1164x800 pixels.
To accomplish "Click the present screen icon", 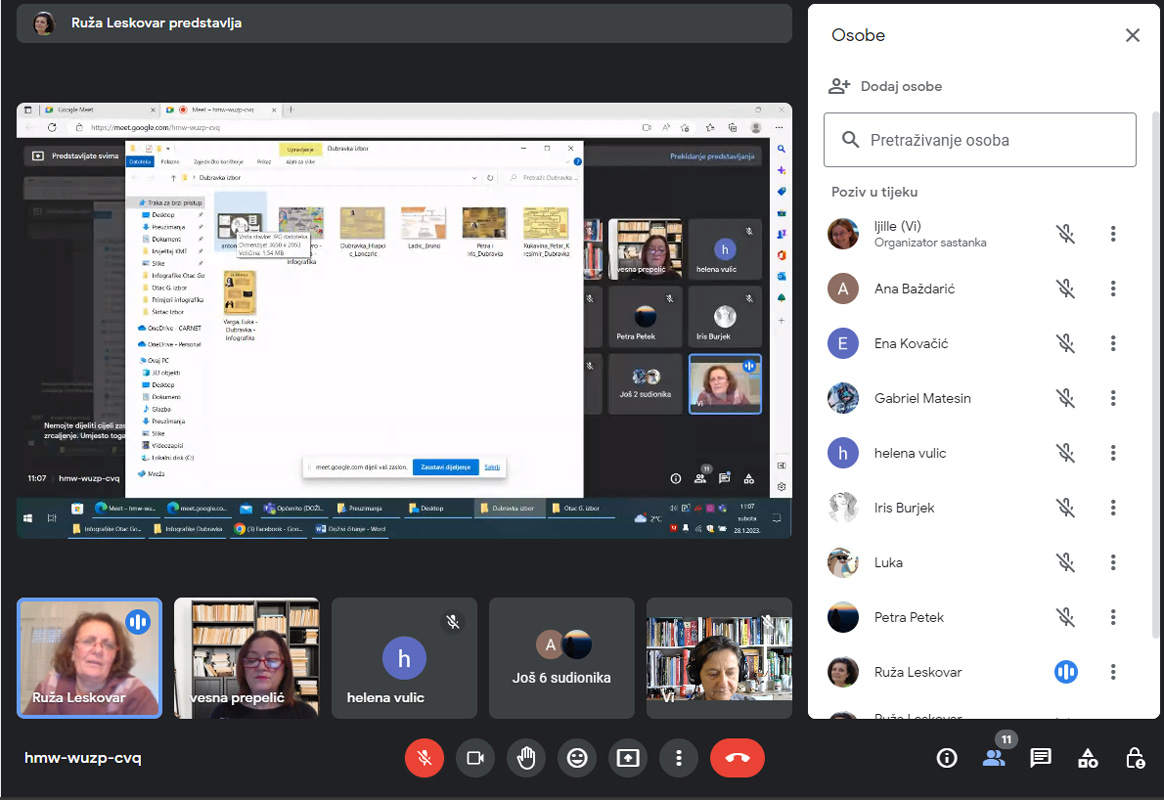I will coord(628,758).
